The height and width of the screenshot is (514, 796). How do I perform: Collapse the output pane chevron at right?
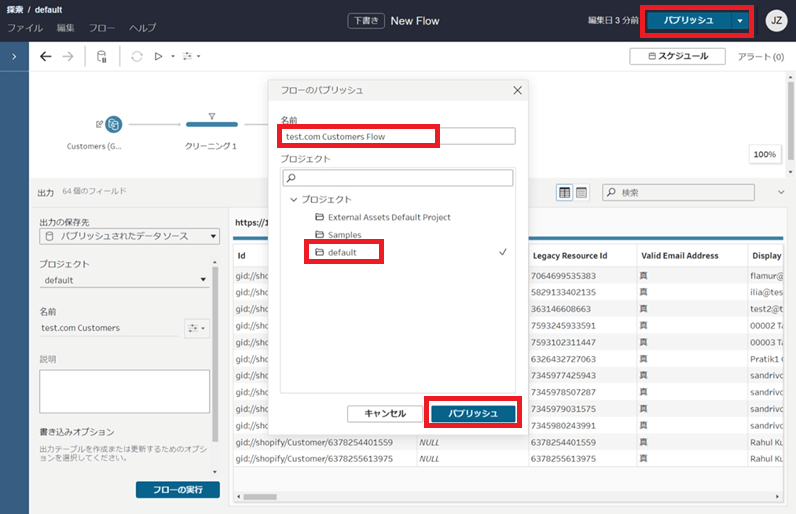tap(781, 192)
